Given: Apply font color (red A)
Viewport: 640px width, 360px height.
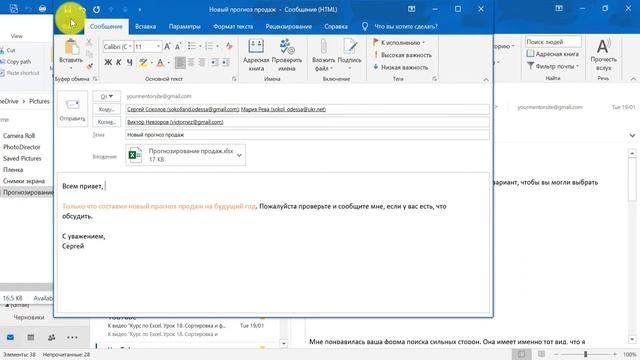Looking at the screenshot, I should 160,62.
